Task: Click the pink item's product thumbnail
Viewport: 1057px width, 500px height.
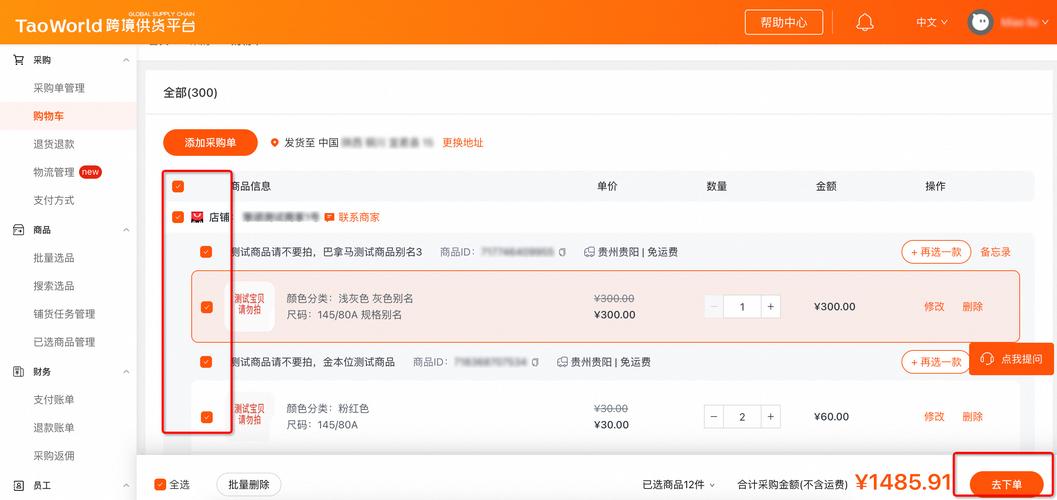Action: click(249, 414)
